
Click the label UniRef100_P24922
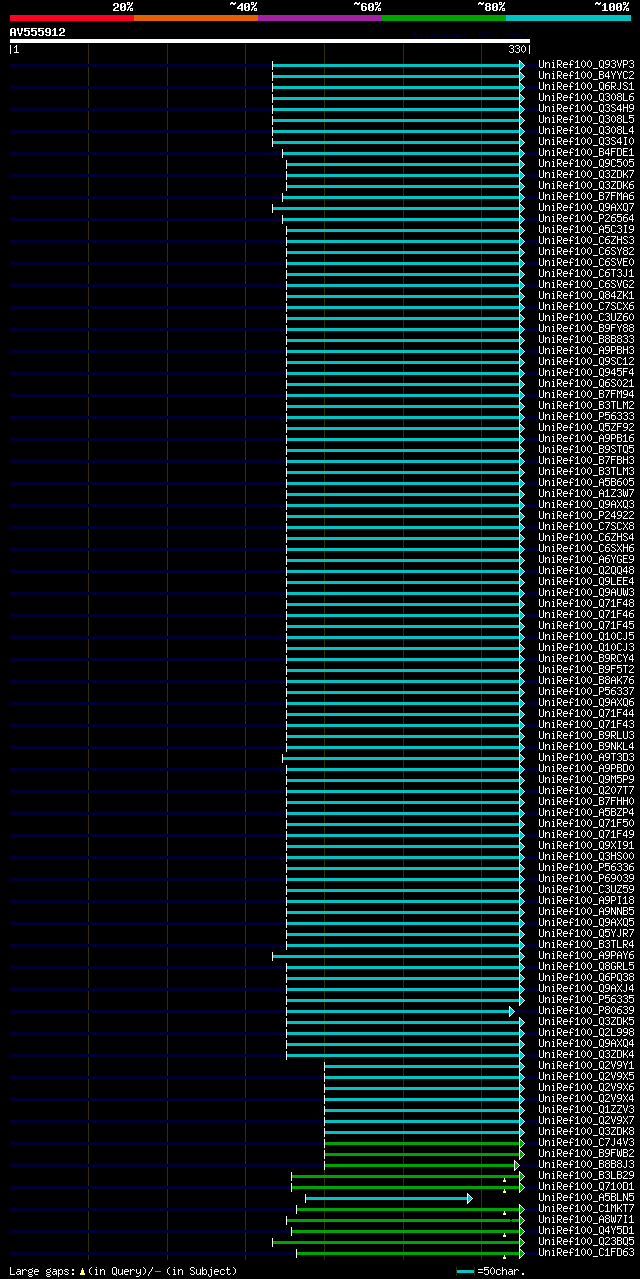[x=586, y=515]
